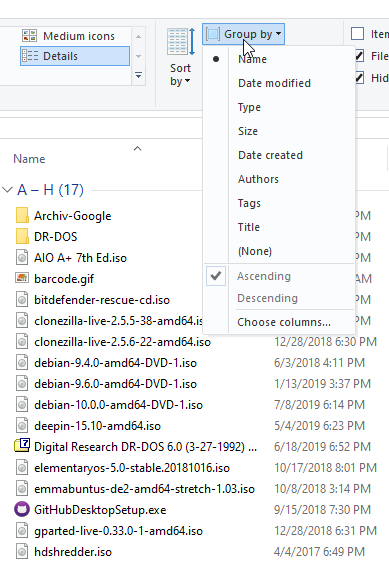Click date 6/3/2018 4:11 PM

coord(319,363)
